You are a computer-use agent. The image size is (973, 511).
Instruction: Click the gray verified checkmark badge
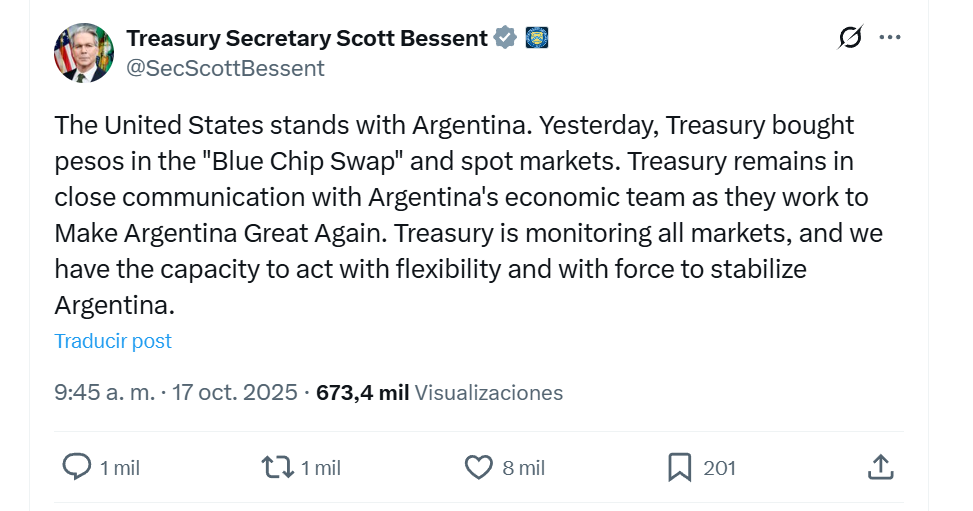(x=506, y=38)
